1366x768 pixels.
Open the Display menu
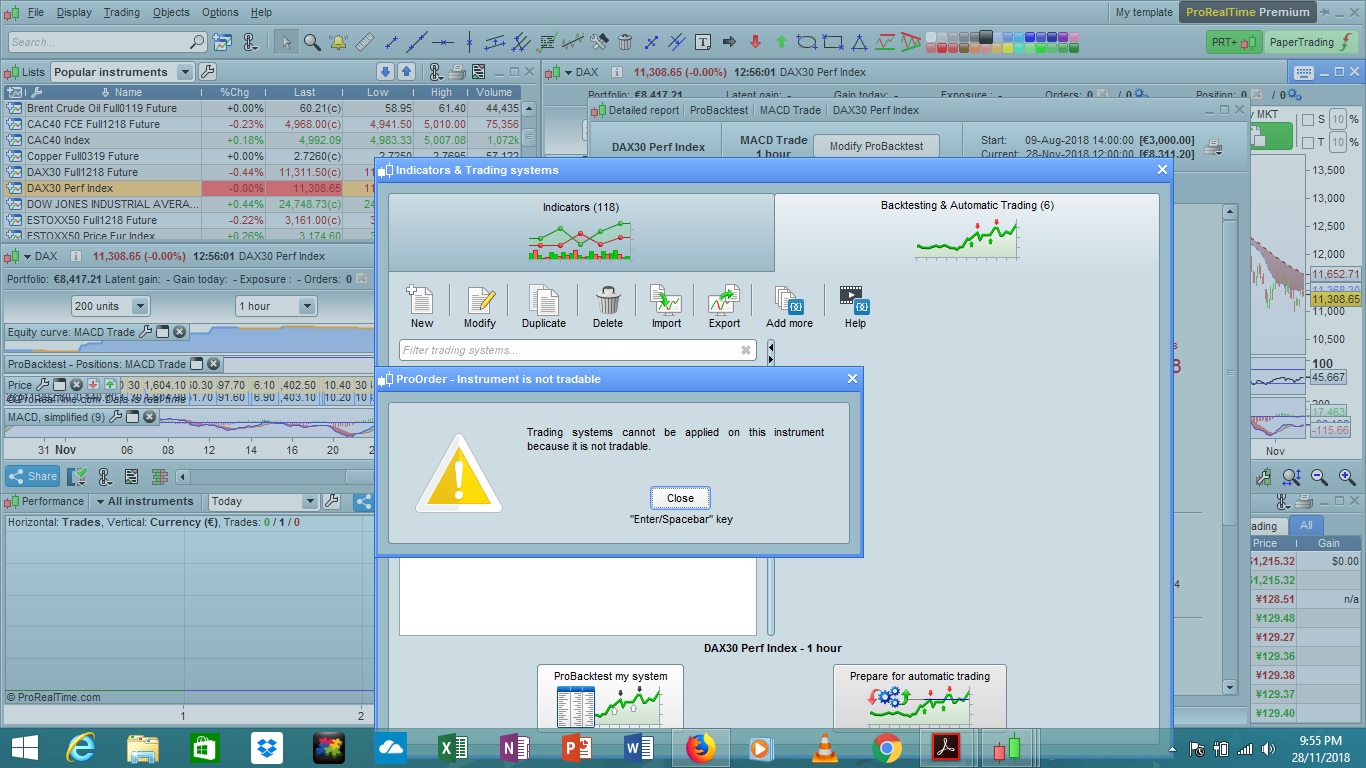click(x=74, y=12)
